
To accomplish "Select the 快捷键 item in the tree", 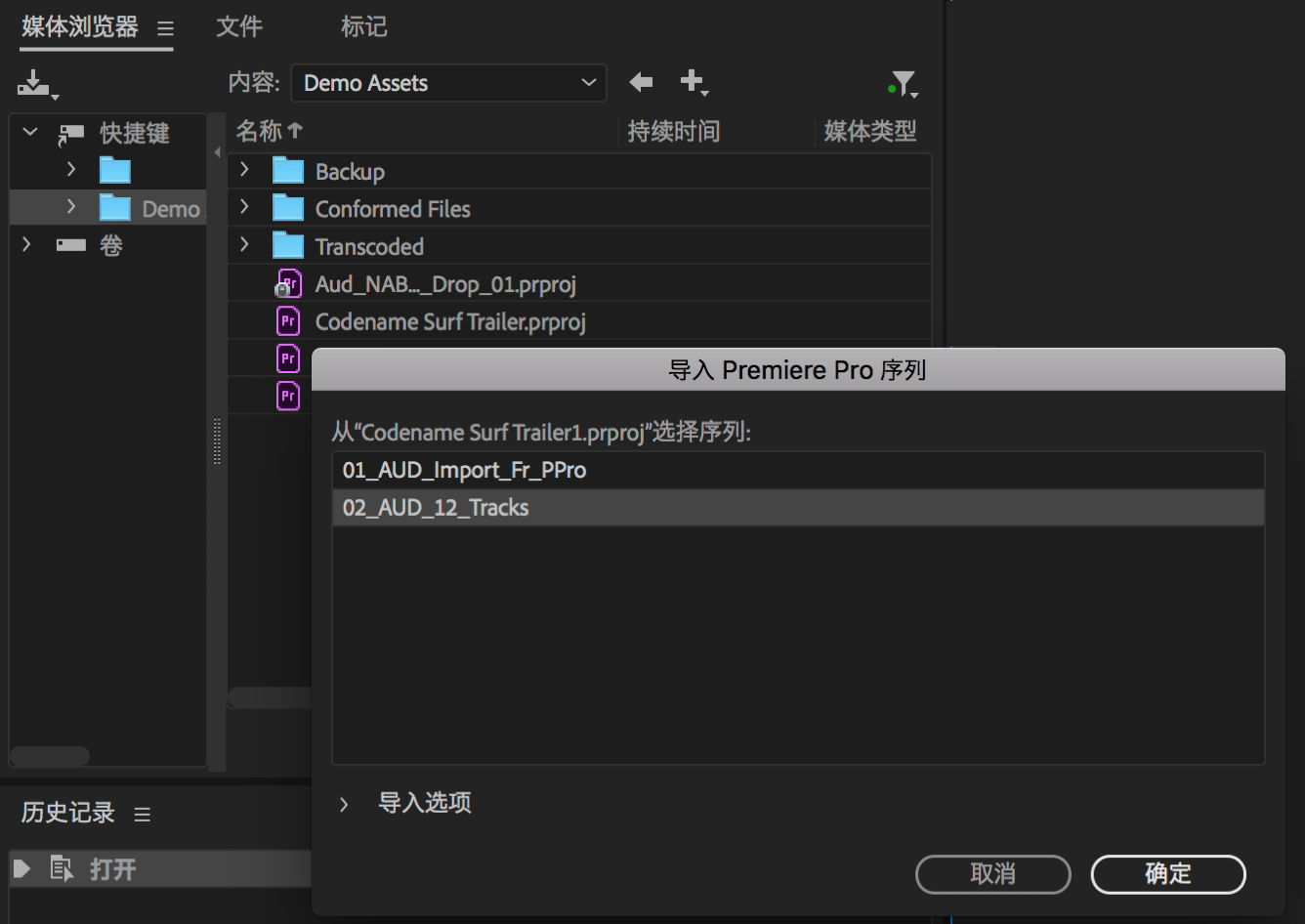I will pyautogui.click(x=134, y=133).
